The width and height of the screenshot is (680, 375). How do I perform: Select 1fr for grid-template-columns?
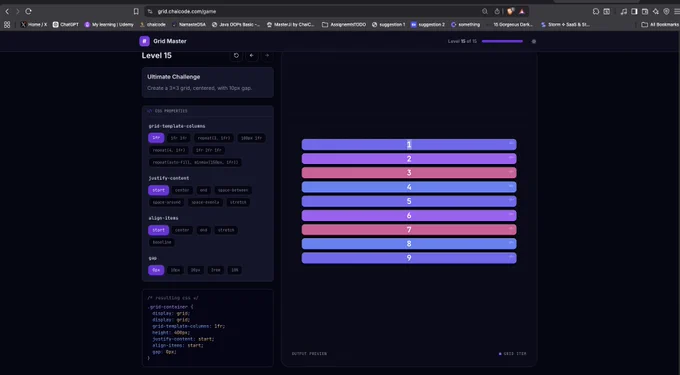(x=156, y=138)
